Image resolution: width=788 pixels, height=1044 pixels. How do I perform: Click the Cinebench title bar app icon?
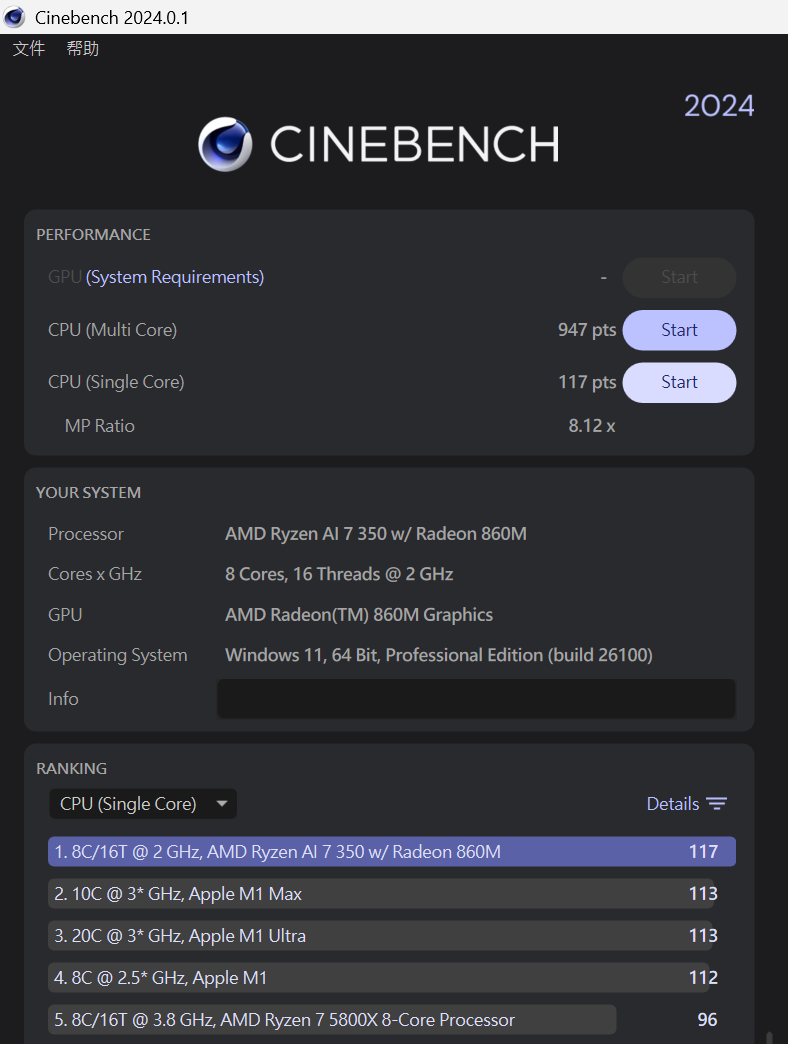pyautogui.click(x=14, y=17)
